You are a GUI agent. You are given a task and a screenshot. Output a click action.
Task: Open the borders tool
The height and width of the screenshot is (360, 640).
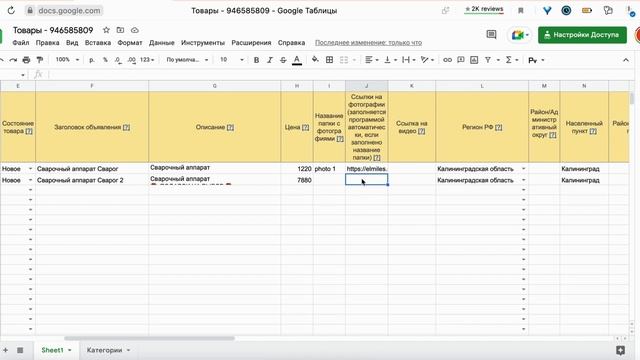coord(329,60)
